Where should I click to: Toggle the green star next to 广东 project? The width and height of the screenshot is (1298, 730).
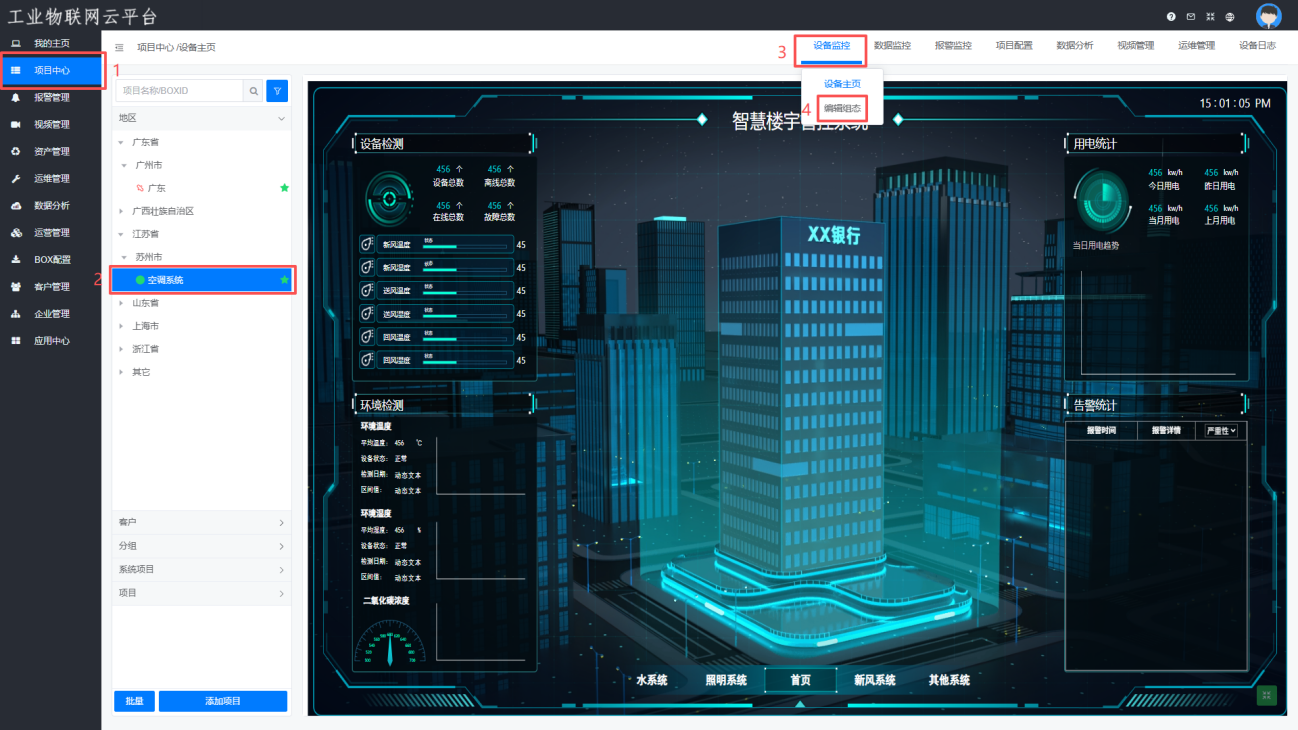click(284, 188)
